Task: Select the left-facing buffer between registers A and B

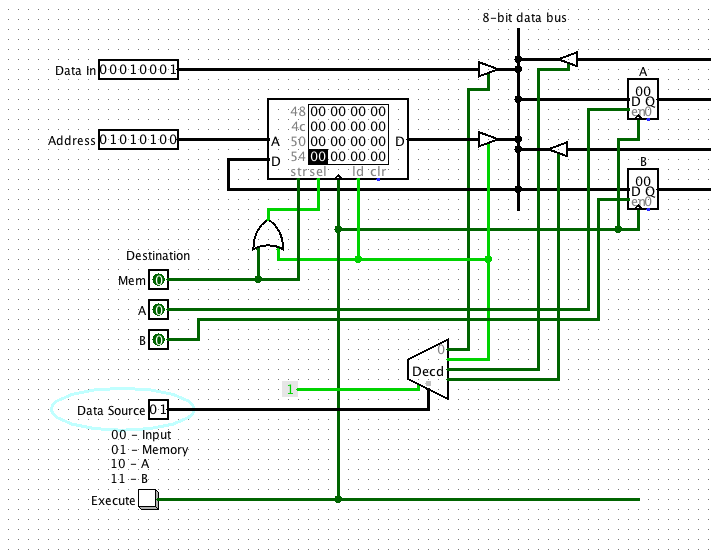Action: (x=558, y=150)
